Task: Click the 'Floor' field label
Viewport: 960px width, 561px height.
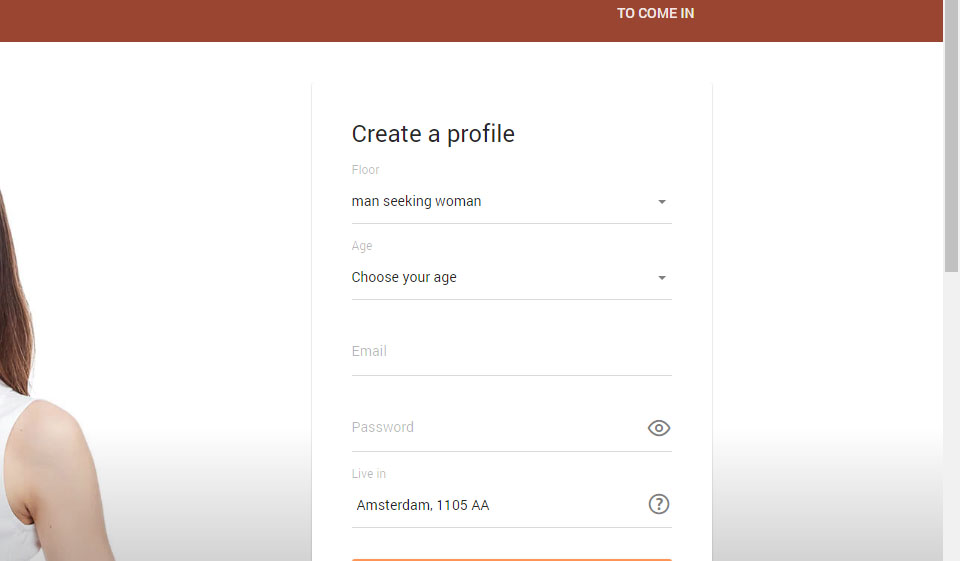Action: pyautogui.click(x=365, y=170)
